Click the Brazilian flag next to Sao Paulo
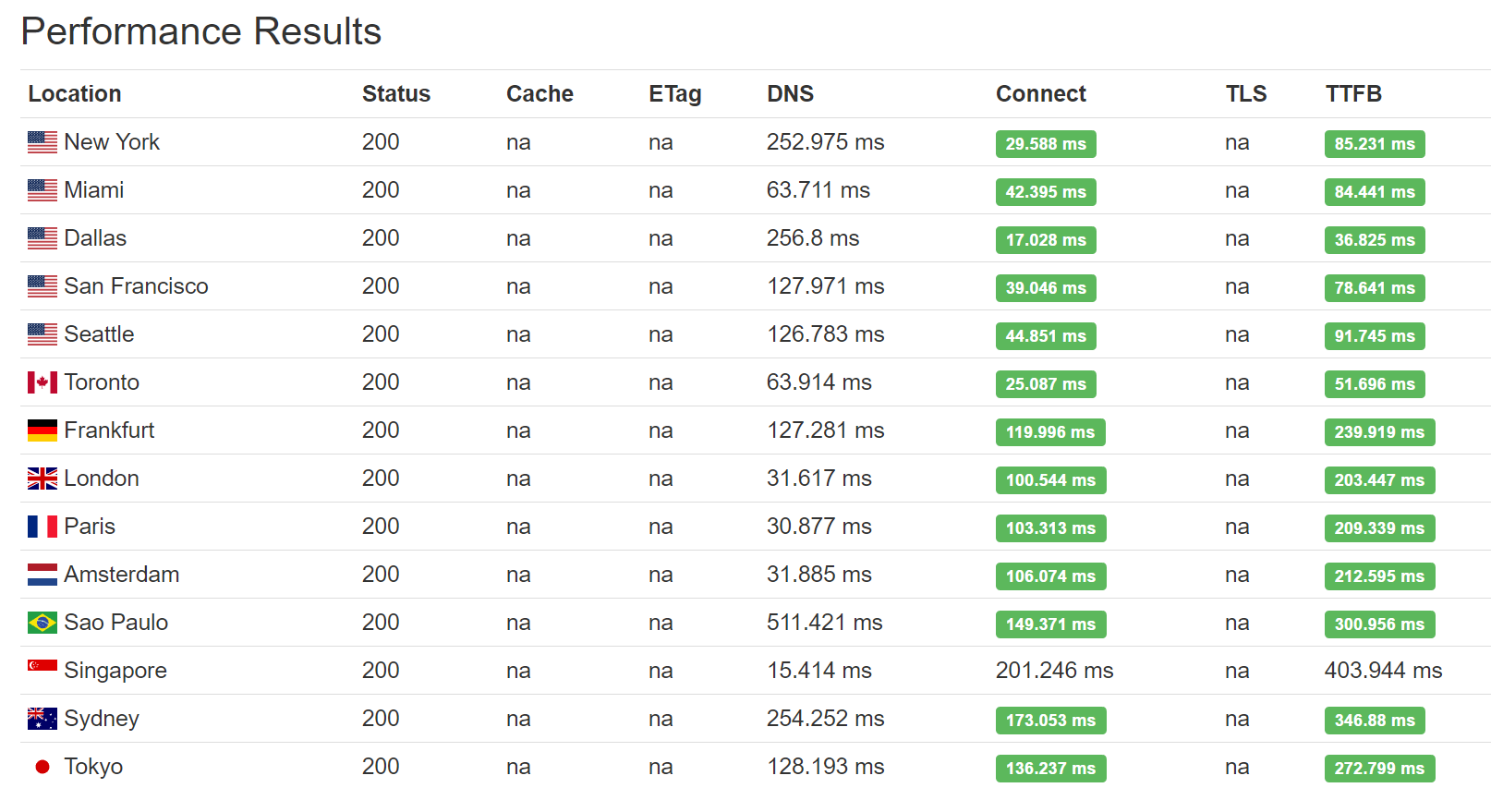 coord(42,623)
